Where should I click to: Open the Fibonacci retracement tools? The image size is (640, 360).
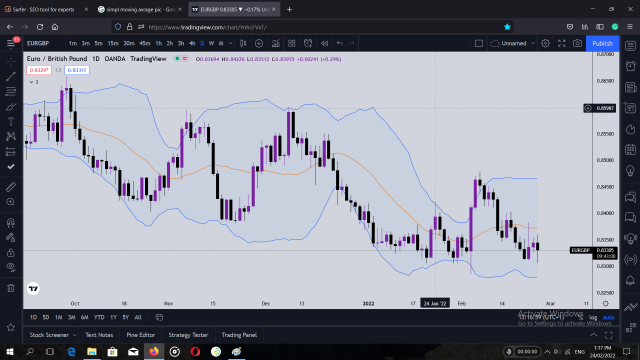pyautogui.click(x=11, y=91)
